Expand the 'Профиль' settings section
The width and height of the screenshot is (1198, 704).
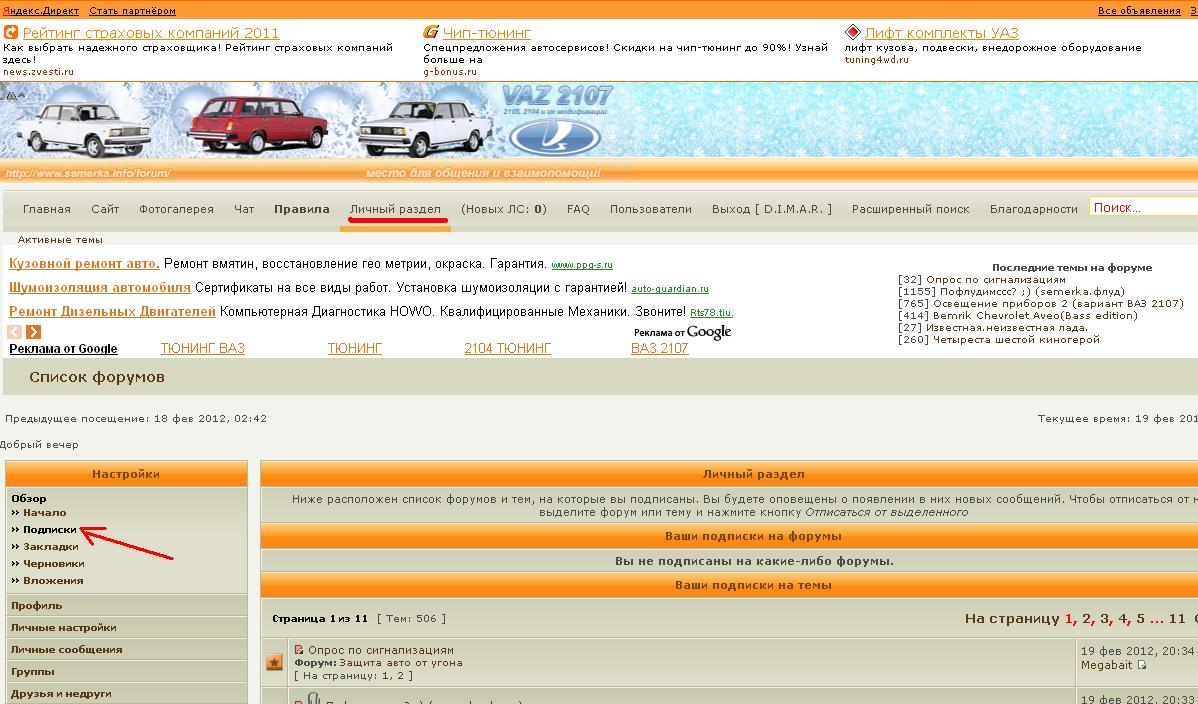(37, 605)
